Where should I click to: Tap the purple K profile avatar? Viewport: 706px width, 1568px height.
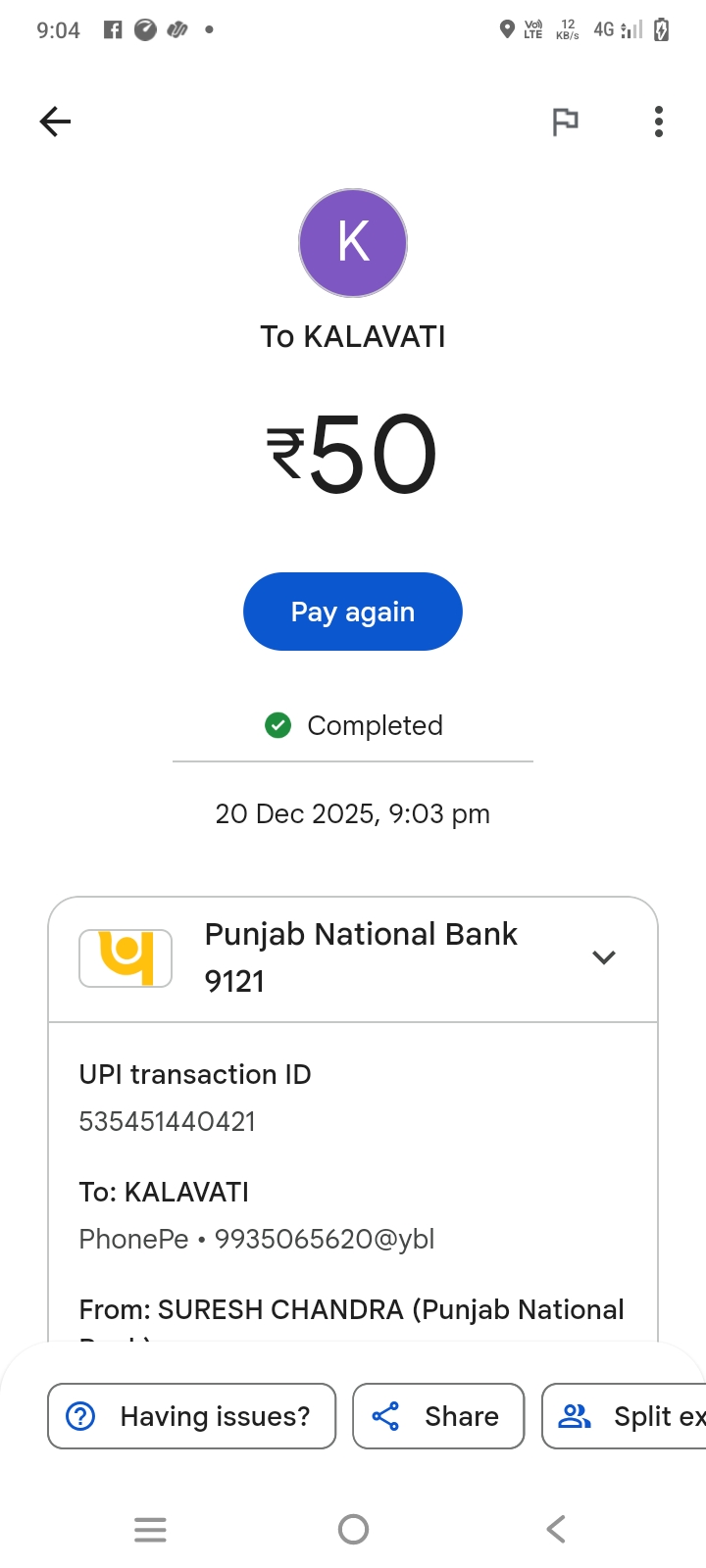pyautogui.click(x=353, y=243)
